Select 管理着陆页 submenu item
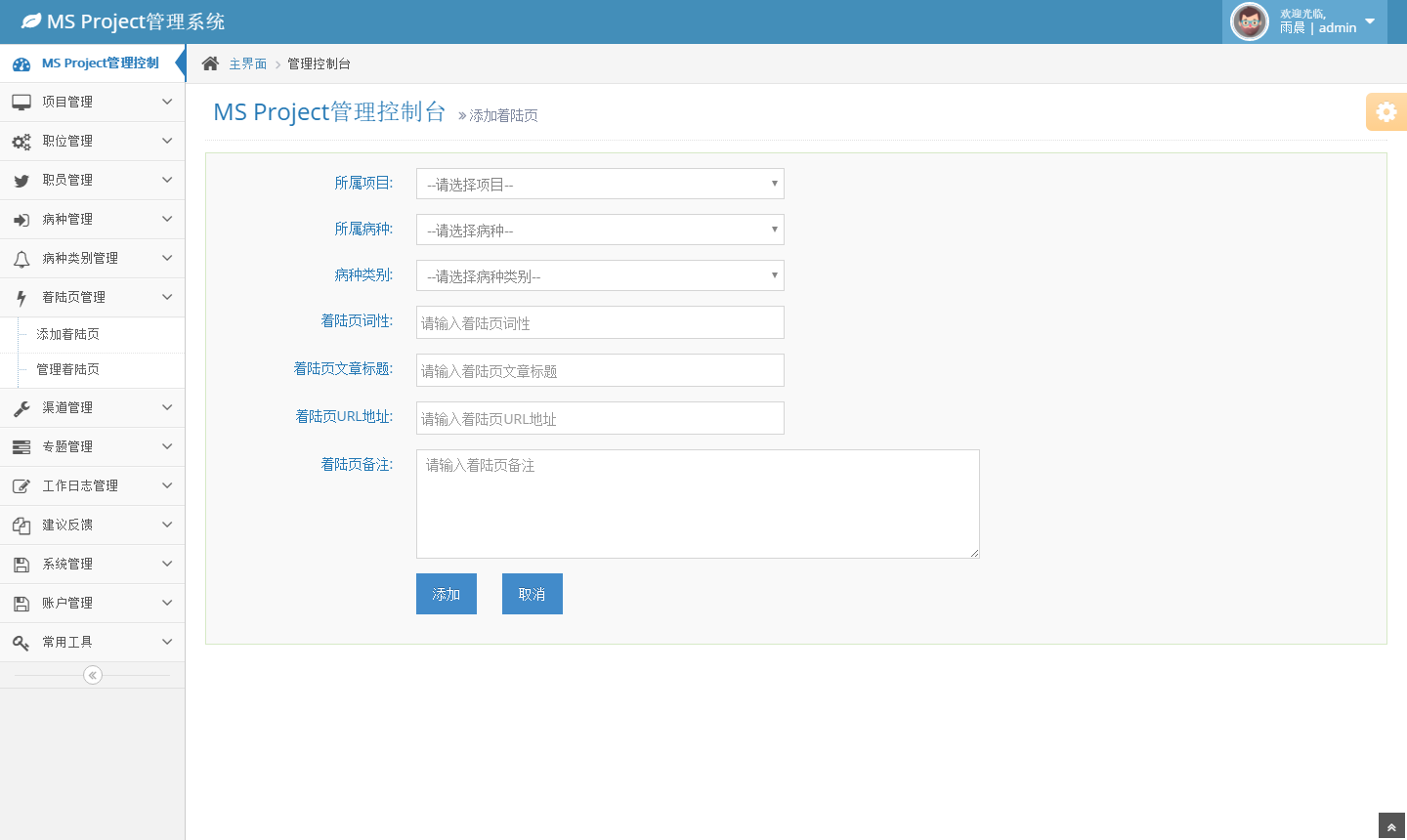1407x840 pixels. pyautogui.click(x=67, y=369)
